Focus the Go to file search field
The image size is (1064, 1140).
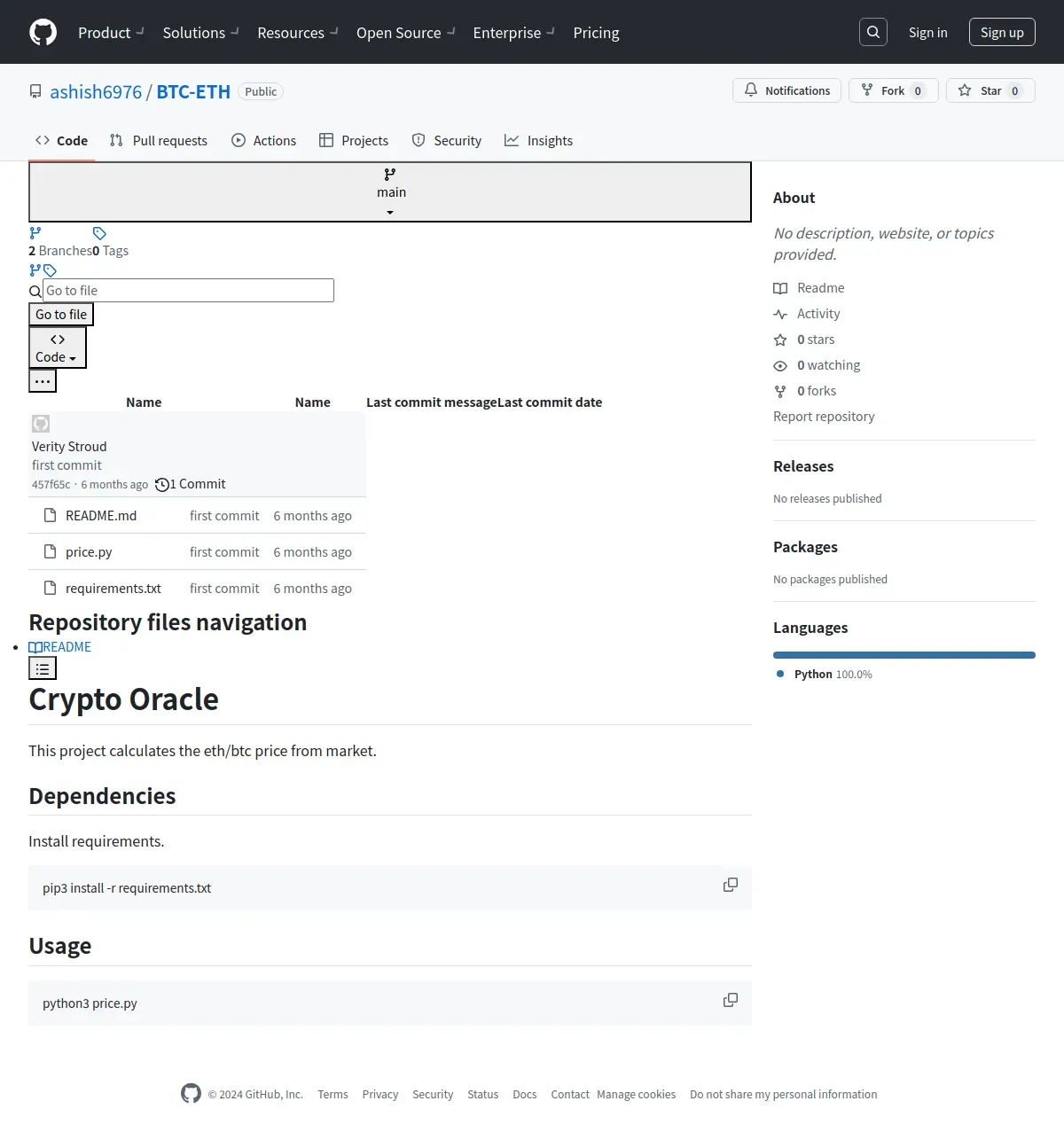tap(188, 290)
